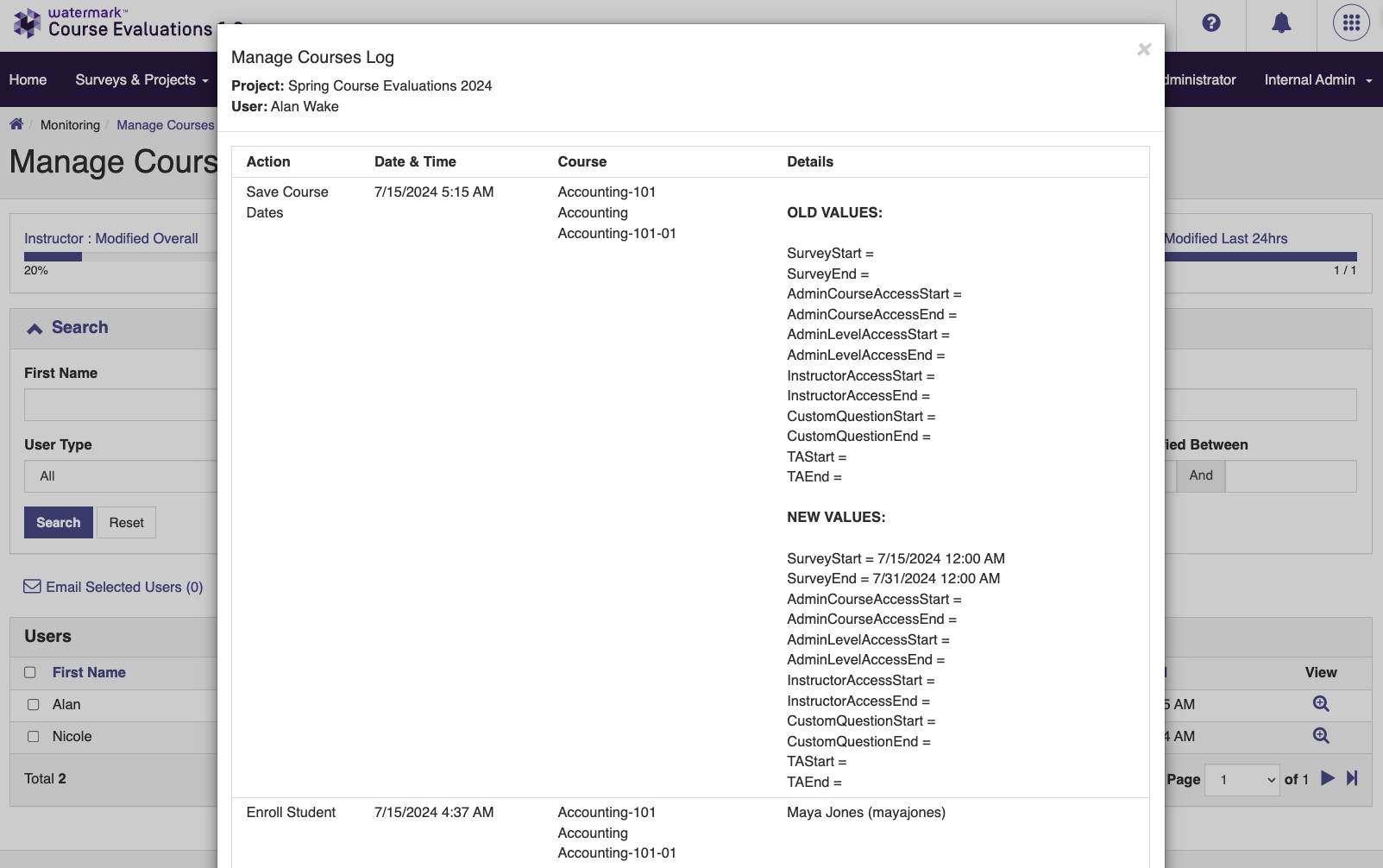Focus the First Name input field
The width and height of the screenshot is (1383, 868).
pos(121,405)
